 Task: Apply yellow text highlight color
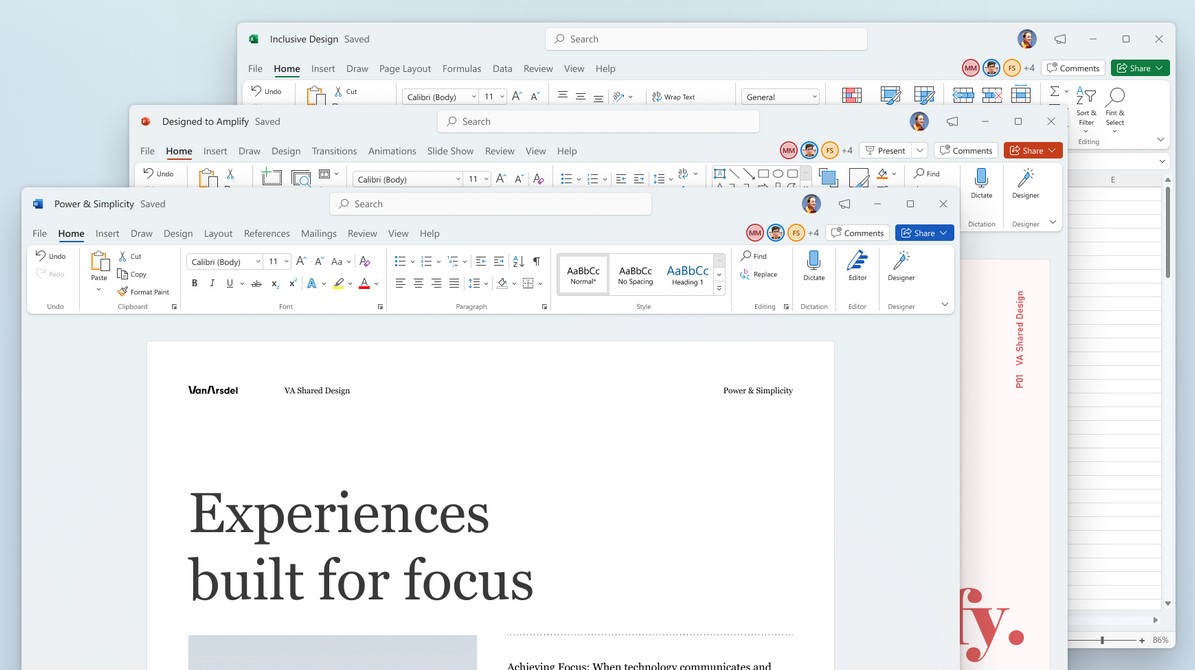coord(336,283)
